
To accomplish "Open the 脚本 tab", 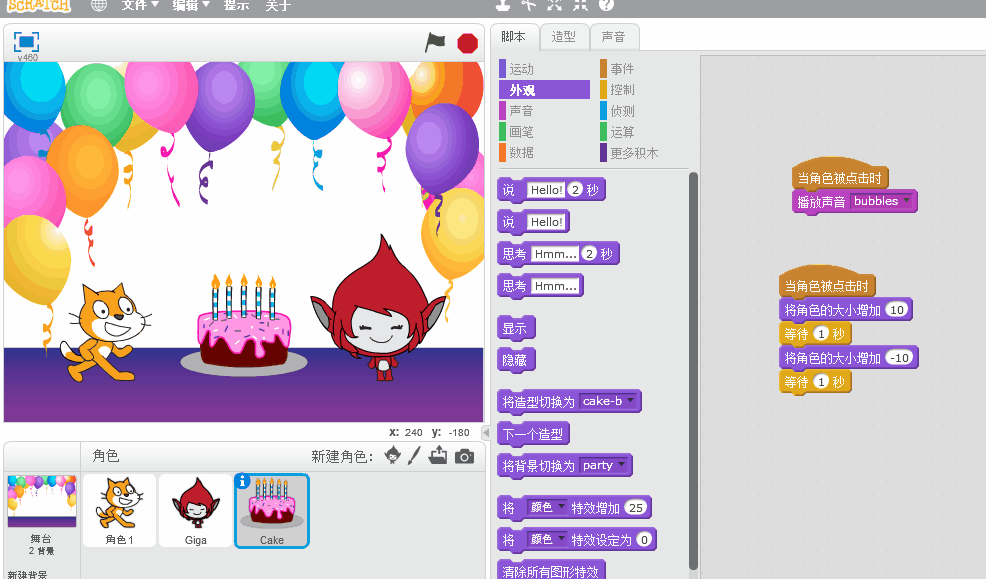I will 514,37.
